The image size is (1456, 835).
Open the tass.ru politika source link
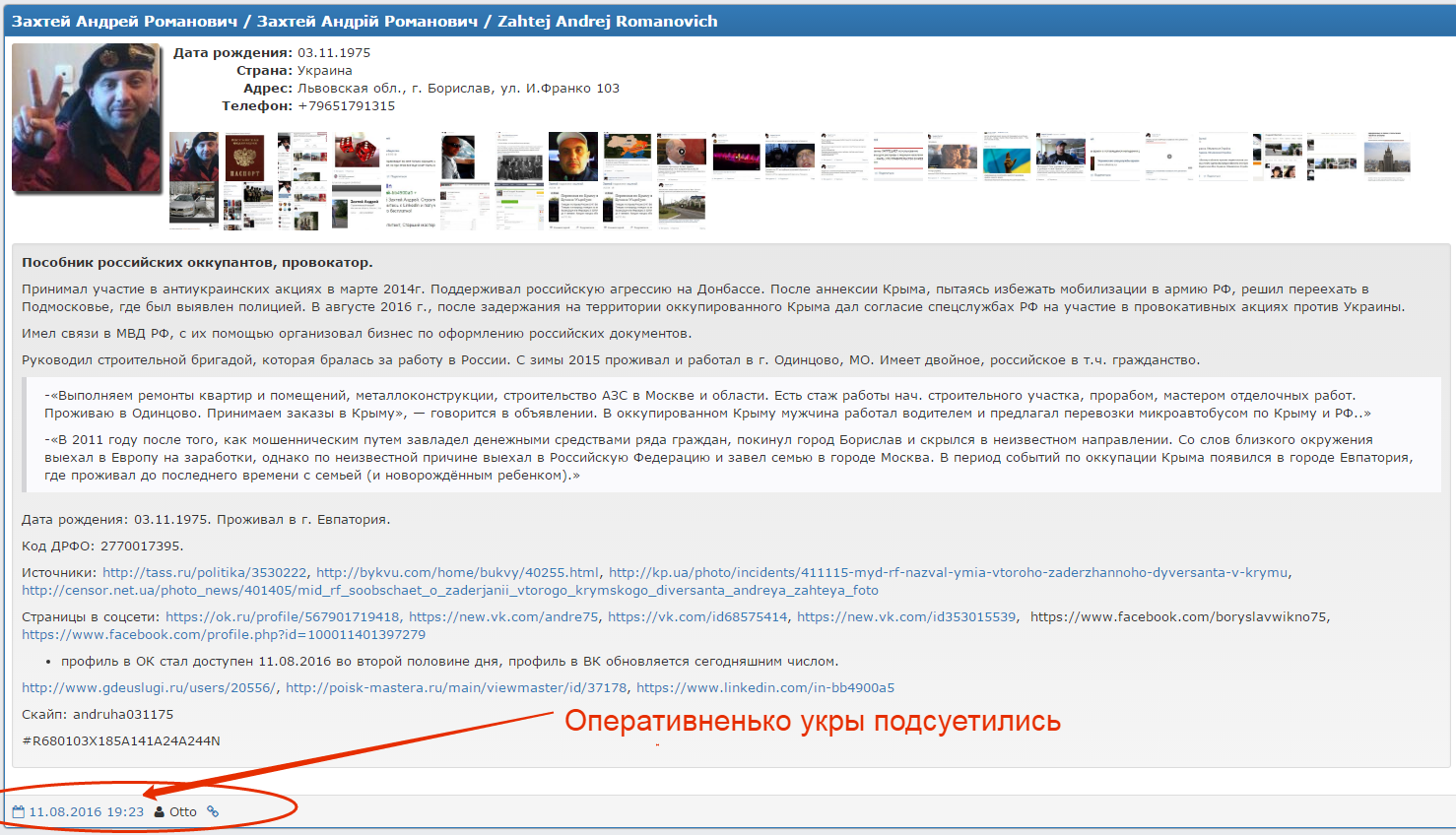click(204, 573)
